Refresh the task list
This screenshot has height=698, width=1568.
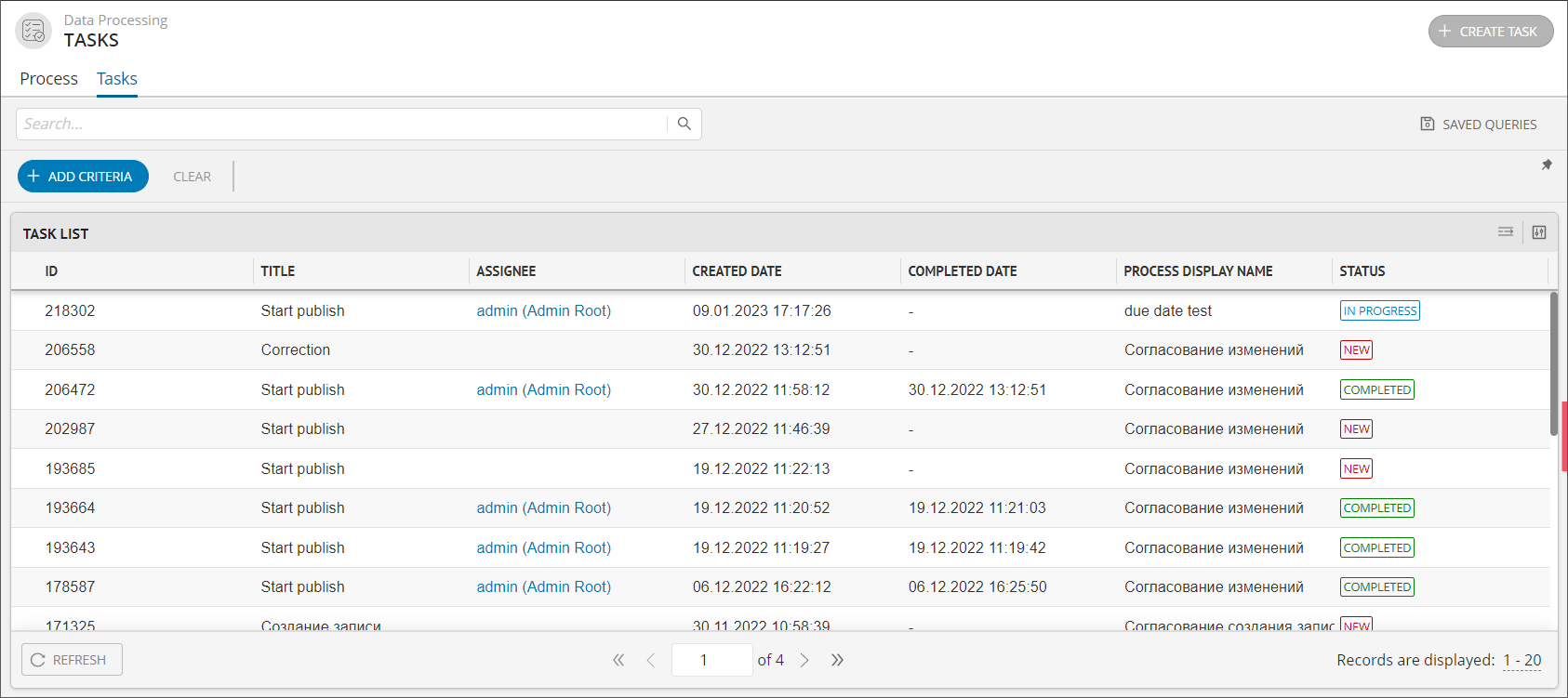[x=72, y=660]
